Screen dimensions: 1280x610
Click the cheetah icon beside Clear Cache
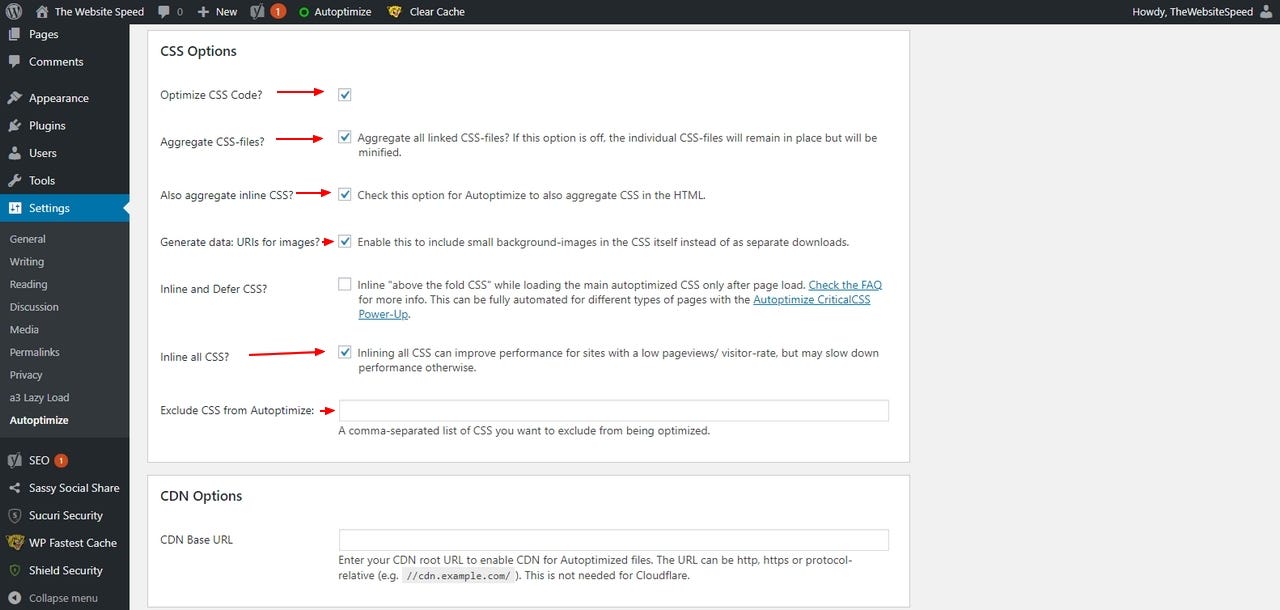395,12
